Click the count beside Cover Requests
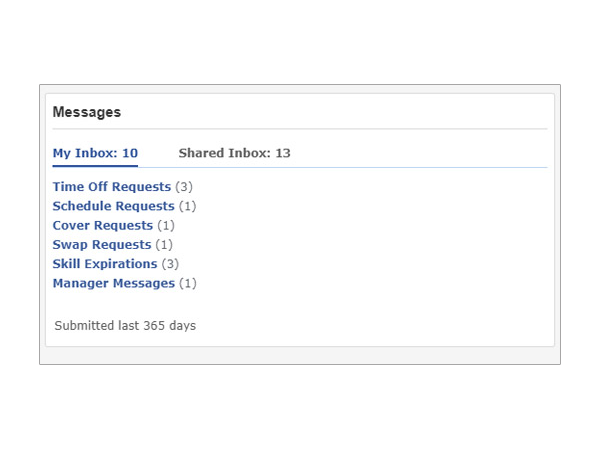The height and width of the screenshot is (450, 600). point(166,225)
